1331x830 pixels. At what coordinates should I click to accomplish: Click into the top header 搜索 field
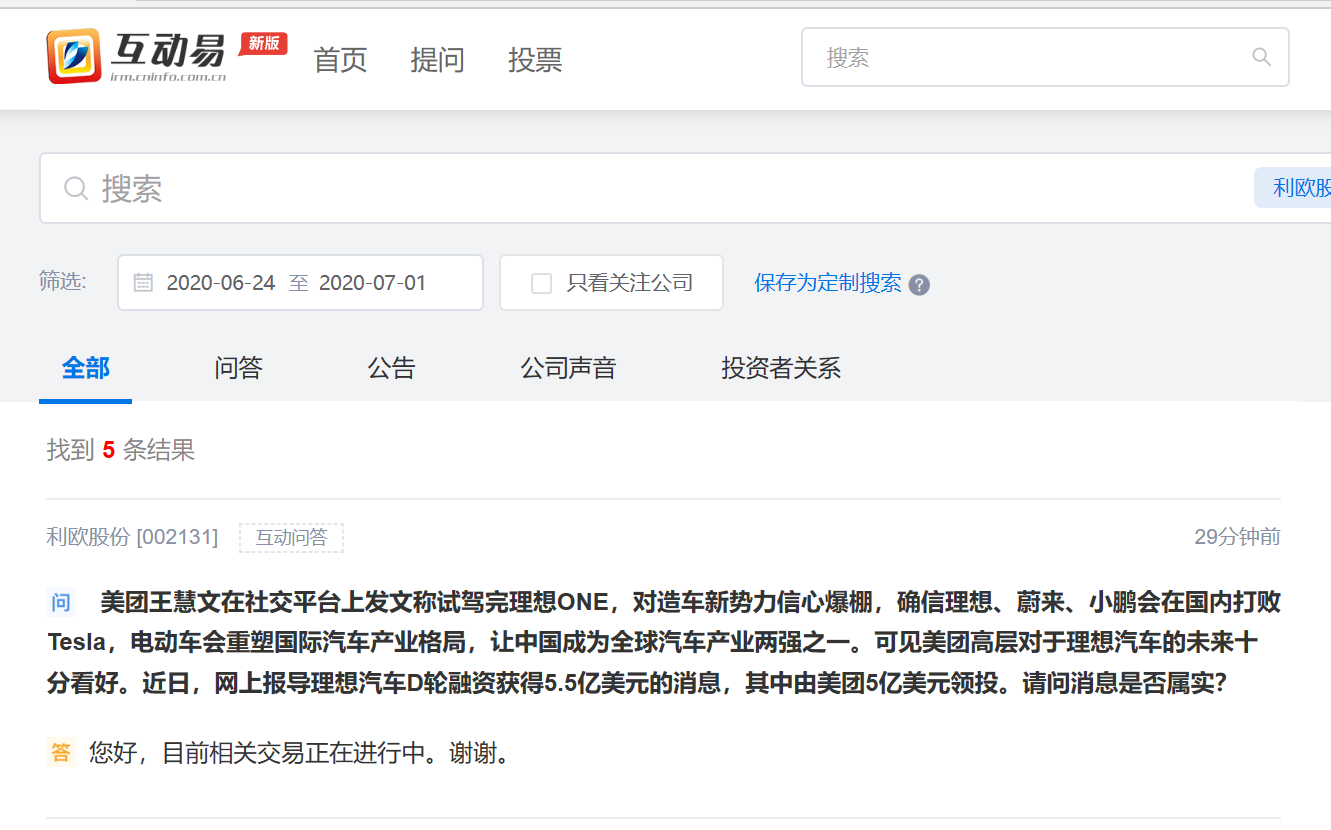click(x=1030, y=57)
